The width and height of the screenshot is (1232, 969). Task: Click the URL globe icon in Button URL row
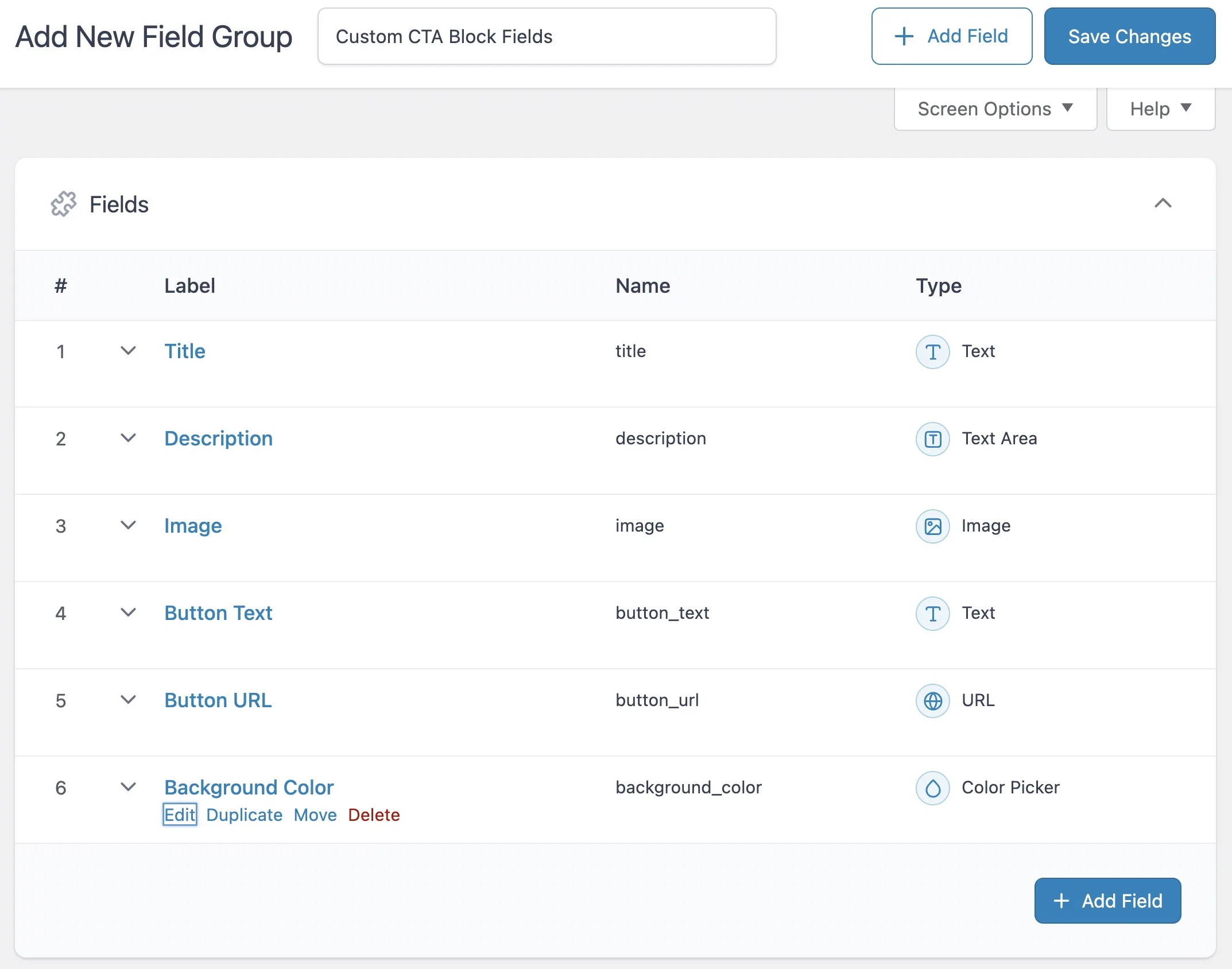point(932,701)
